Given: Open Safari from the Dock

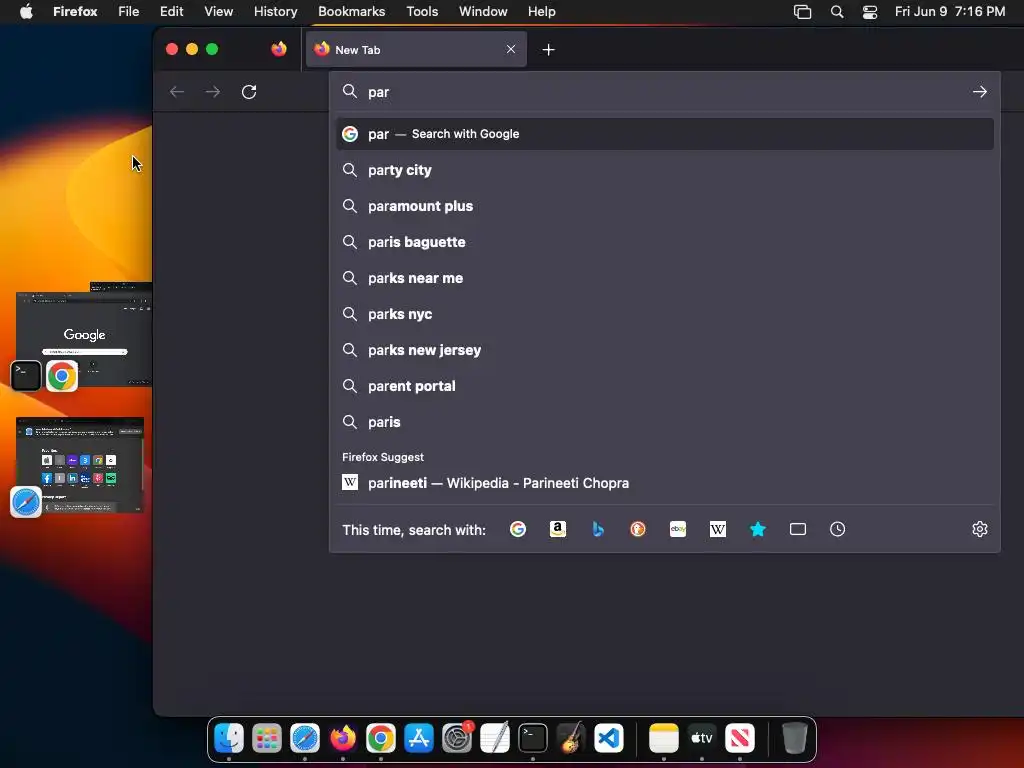Looking at the screenshot, I should click(305, 738).
